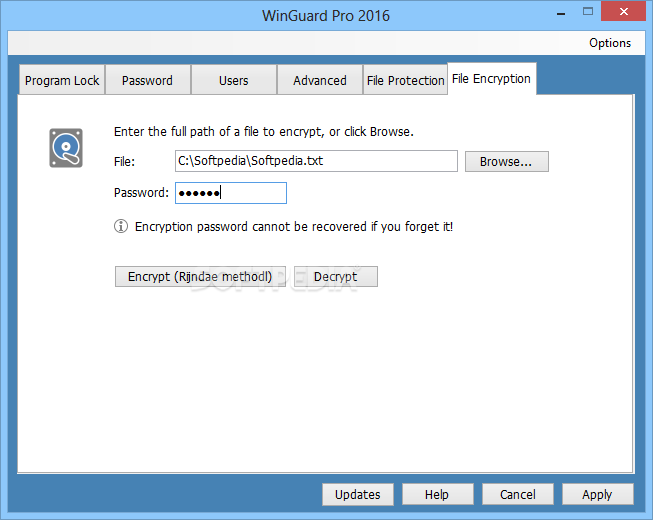This screenshot has height=520, width=653.
Task: Open Help from the bottom bar
Action: pyautogui.click(x=437, y=494)
